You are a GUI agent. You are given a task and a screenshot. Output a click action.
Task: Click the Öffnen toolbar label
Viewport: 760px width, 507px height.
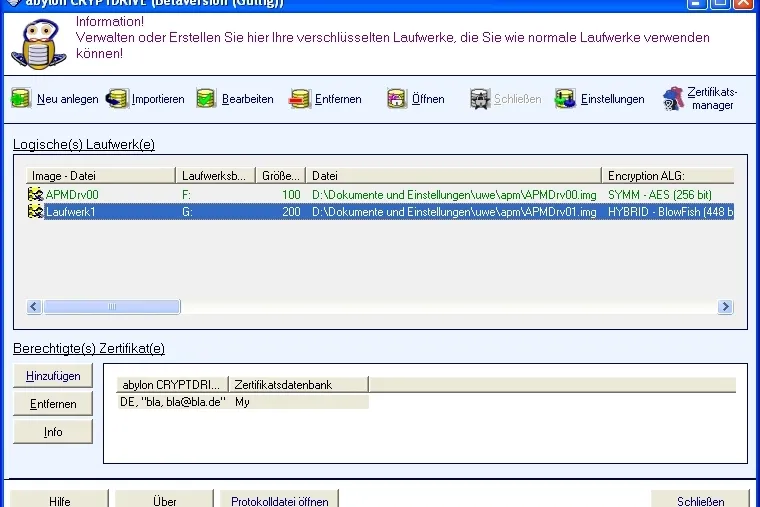(428, 99)
